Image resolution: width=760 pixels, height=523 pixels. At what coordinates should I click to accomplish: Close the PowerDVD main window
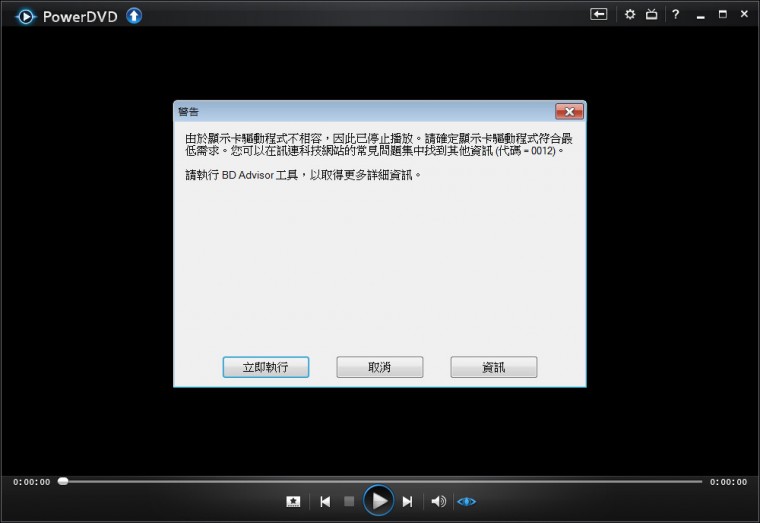pos(744,14)
